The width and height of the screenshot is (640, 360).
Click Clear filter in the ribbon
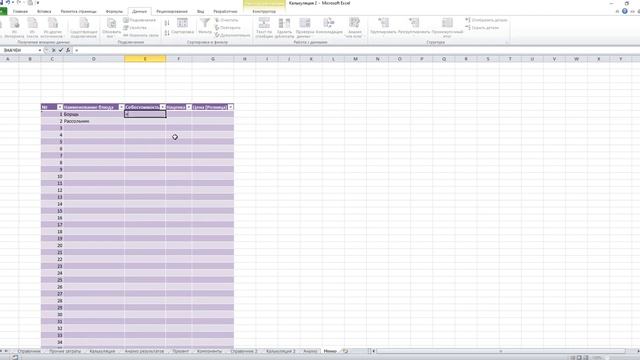[x=227, y=20]
